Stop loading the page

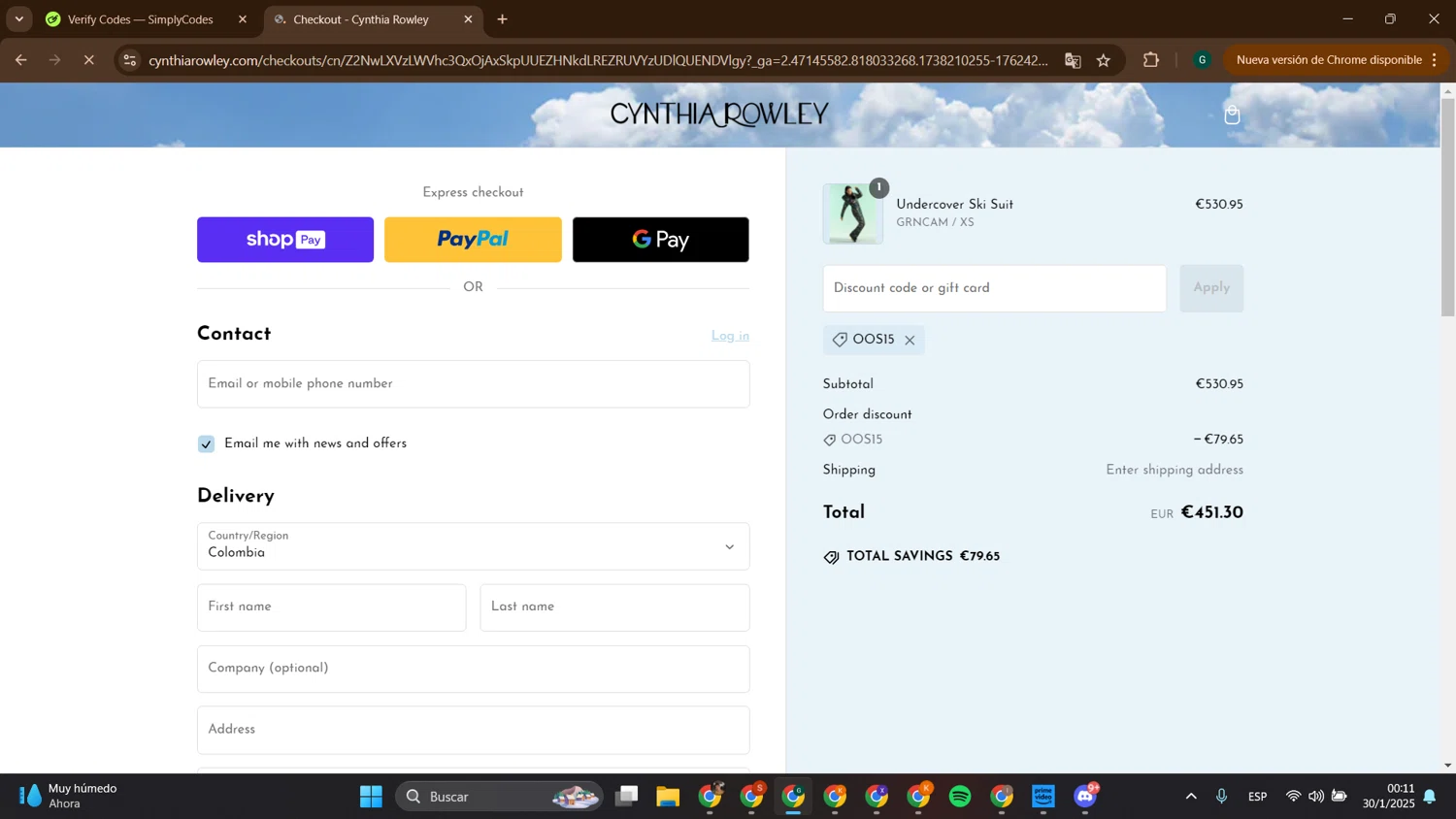[x=88, y=60]
